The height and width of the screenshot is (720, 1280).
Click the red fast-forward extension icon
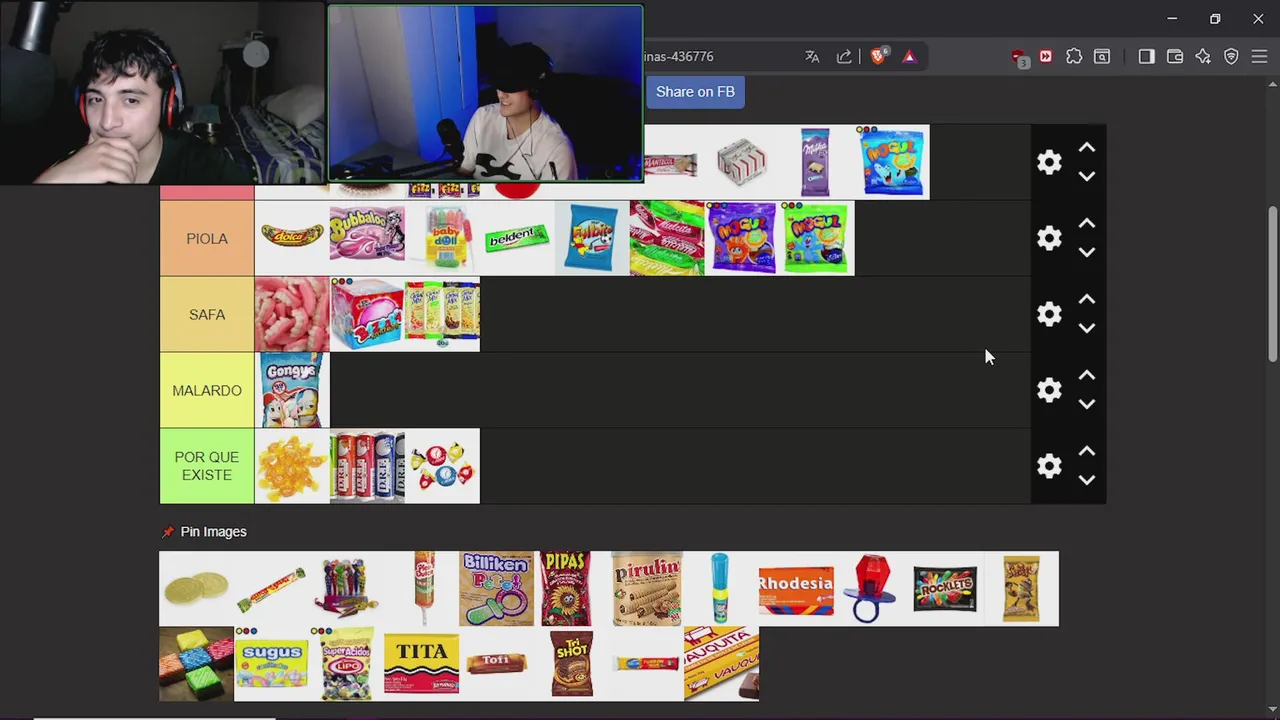pyautogui.click(x=1046, y=57)
